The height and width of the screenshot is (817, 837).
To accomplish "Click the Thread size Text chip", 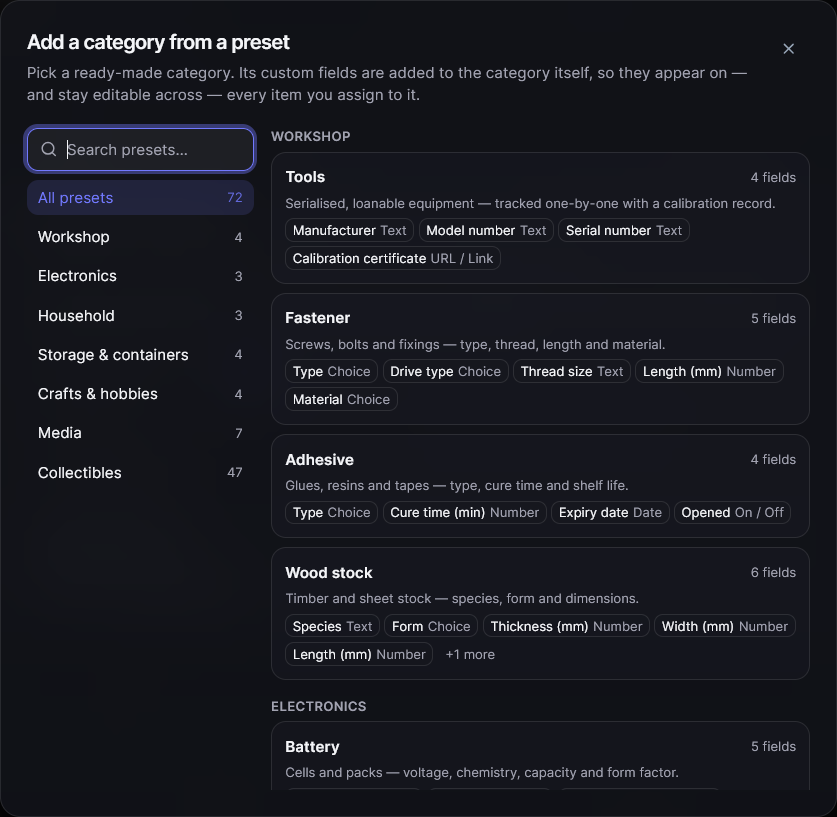I will tap(572, 371).
